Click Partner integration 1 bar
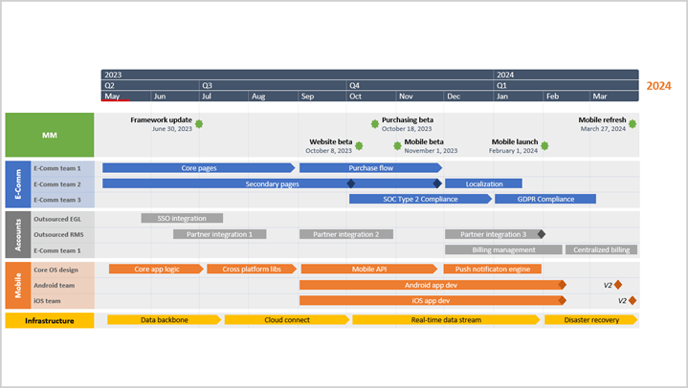 219,234
